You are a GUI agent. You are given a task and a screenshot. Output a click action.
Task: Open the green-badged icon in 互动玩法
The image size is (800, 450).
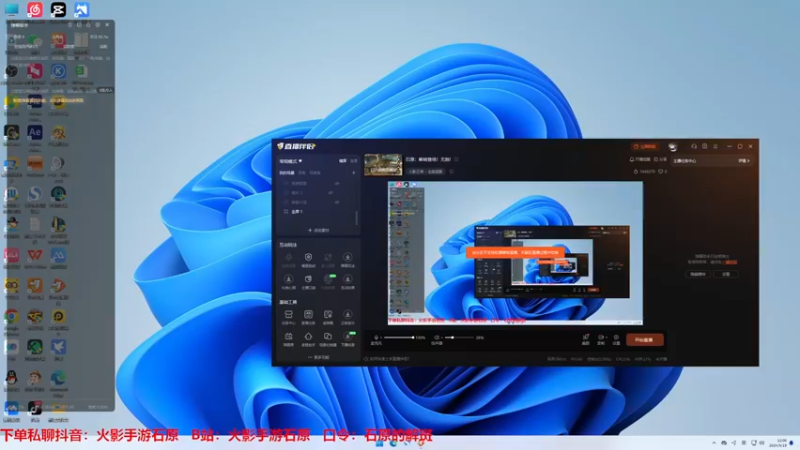click(x=328, y=281)
